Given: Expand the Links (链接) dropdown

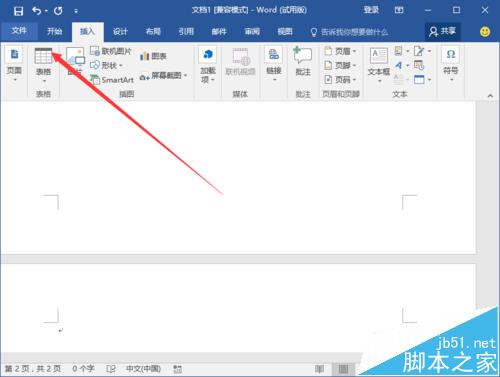Looking at the screenshot, I should (274, 80).
